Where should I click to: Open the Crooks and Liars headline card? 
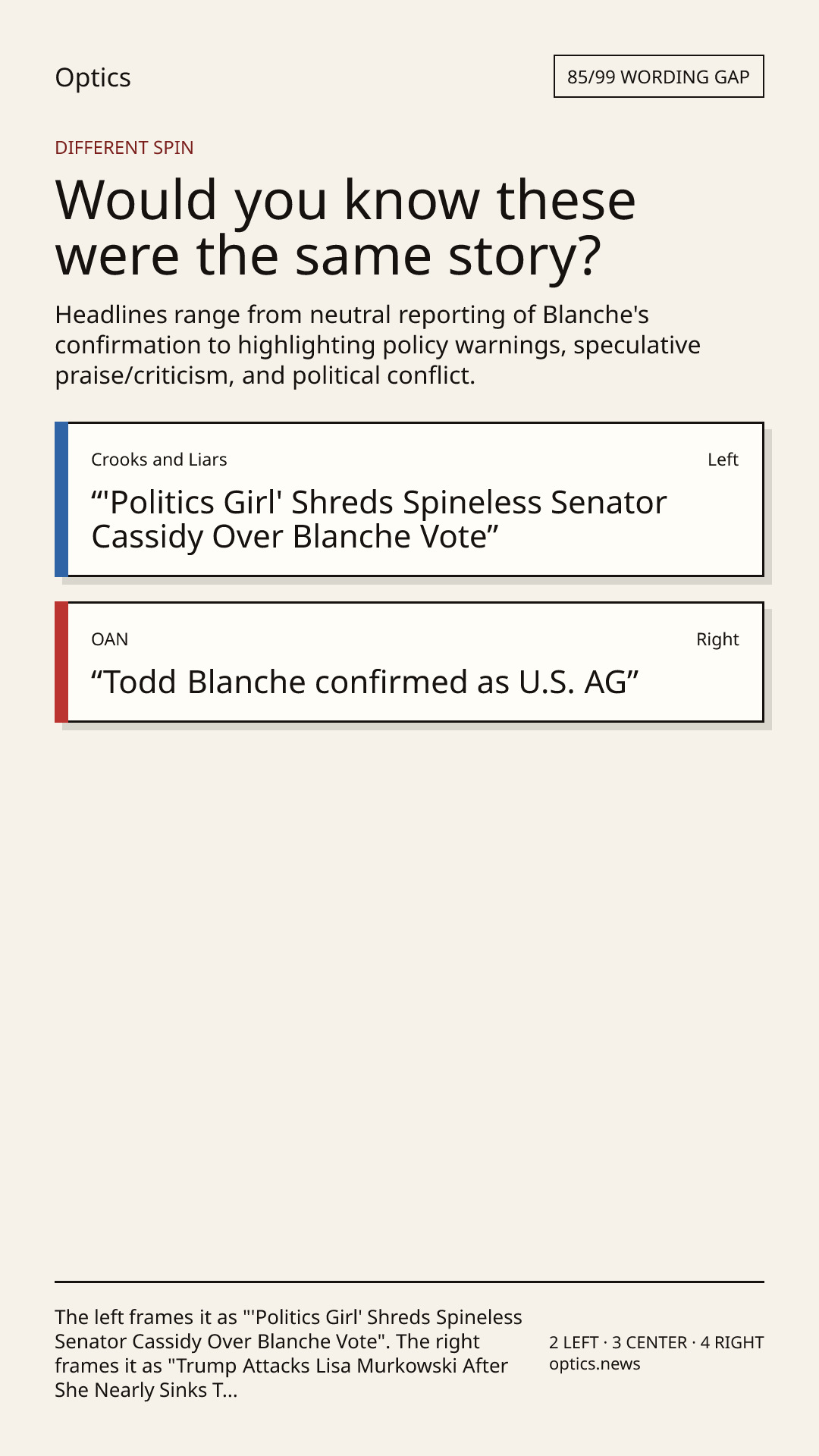tap(409, 499)
